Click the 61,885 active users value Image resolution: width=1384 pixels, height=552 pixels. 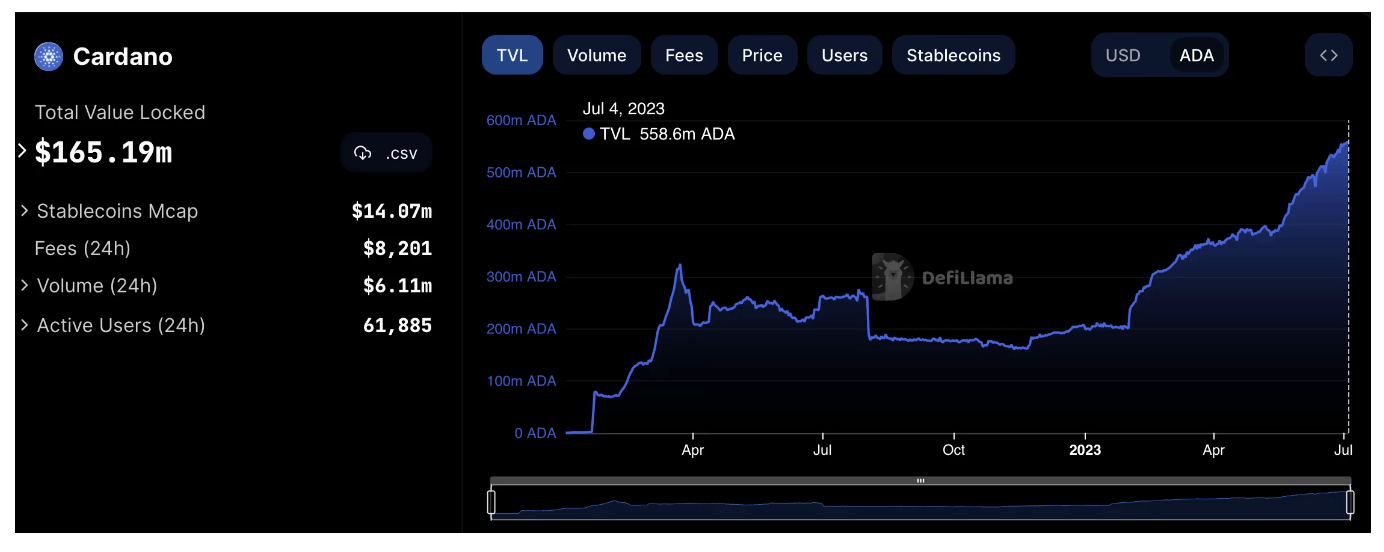click(x=397, y=325)
